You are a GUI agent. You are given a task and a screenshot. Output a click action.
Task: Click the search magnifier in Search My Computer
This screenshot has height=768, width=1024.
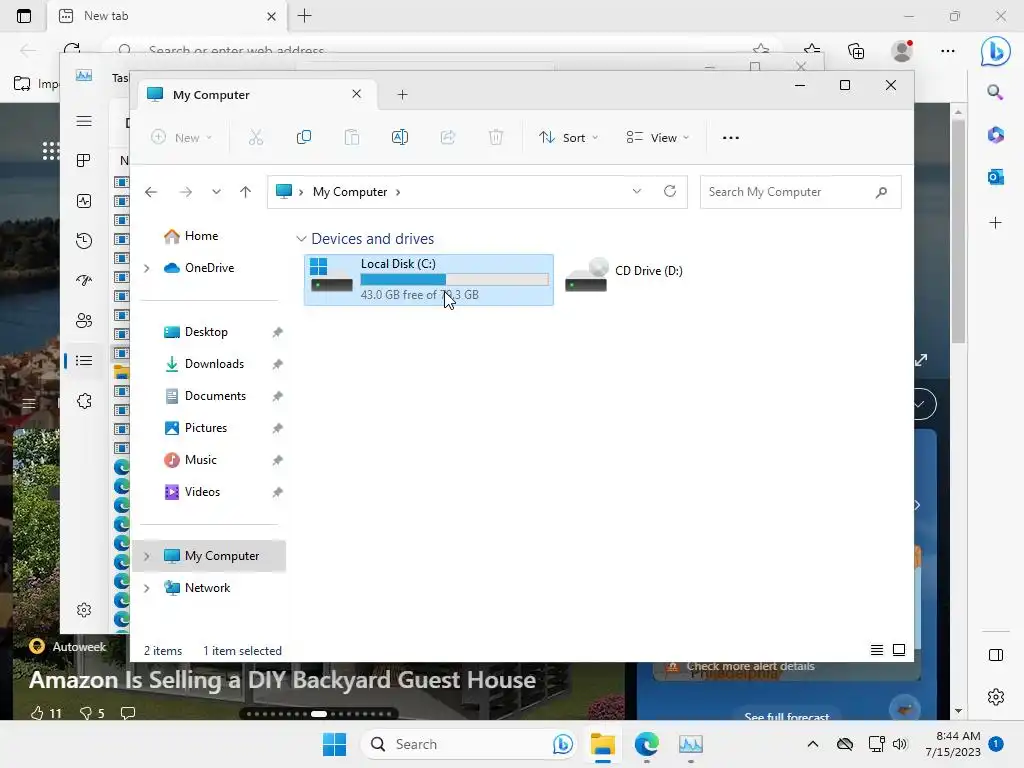pyautogui.click(x=881, y=192)
